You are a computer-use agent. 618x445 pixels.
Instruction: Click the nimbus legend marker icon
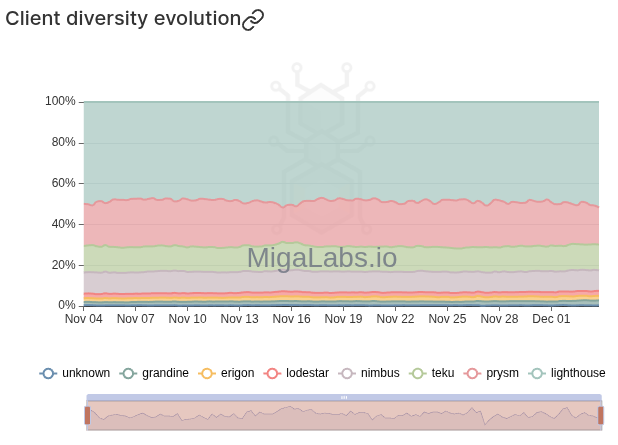click(347, 373)
